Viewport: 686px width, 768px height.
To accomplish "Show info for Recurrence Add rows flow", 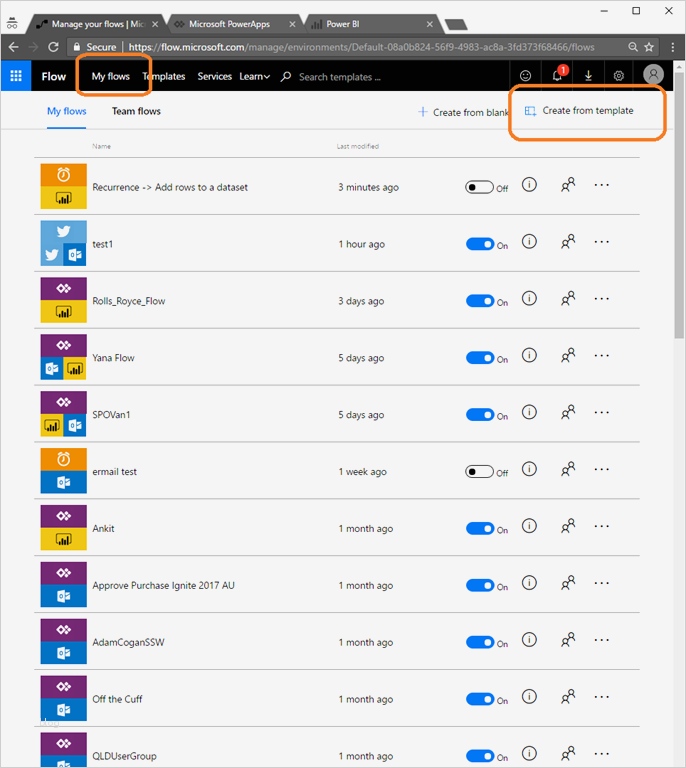I will coord(529,185).
